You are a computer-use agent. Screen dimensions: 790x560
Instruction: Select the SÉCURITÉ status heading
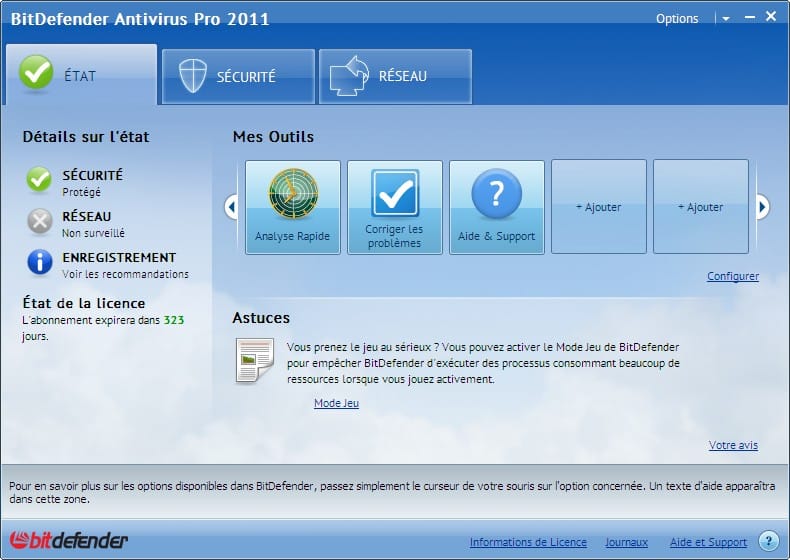tap(93, 175)
